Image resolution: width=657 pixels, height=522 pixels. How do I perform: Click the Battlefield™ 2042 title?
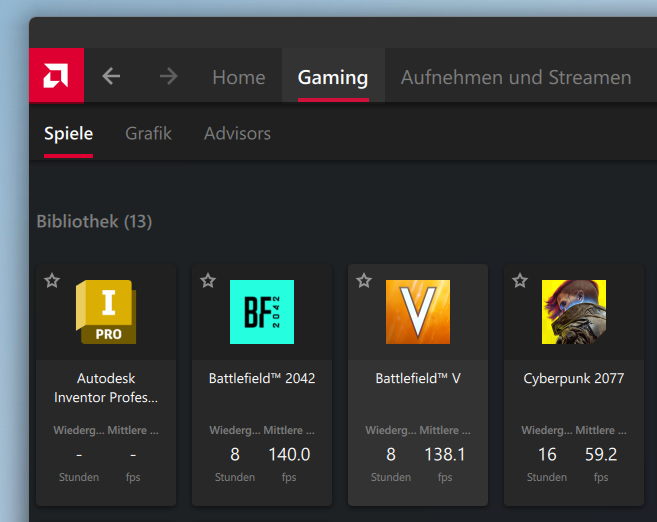click(x=262, y=378)
